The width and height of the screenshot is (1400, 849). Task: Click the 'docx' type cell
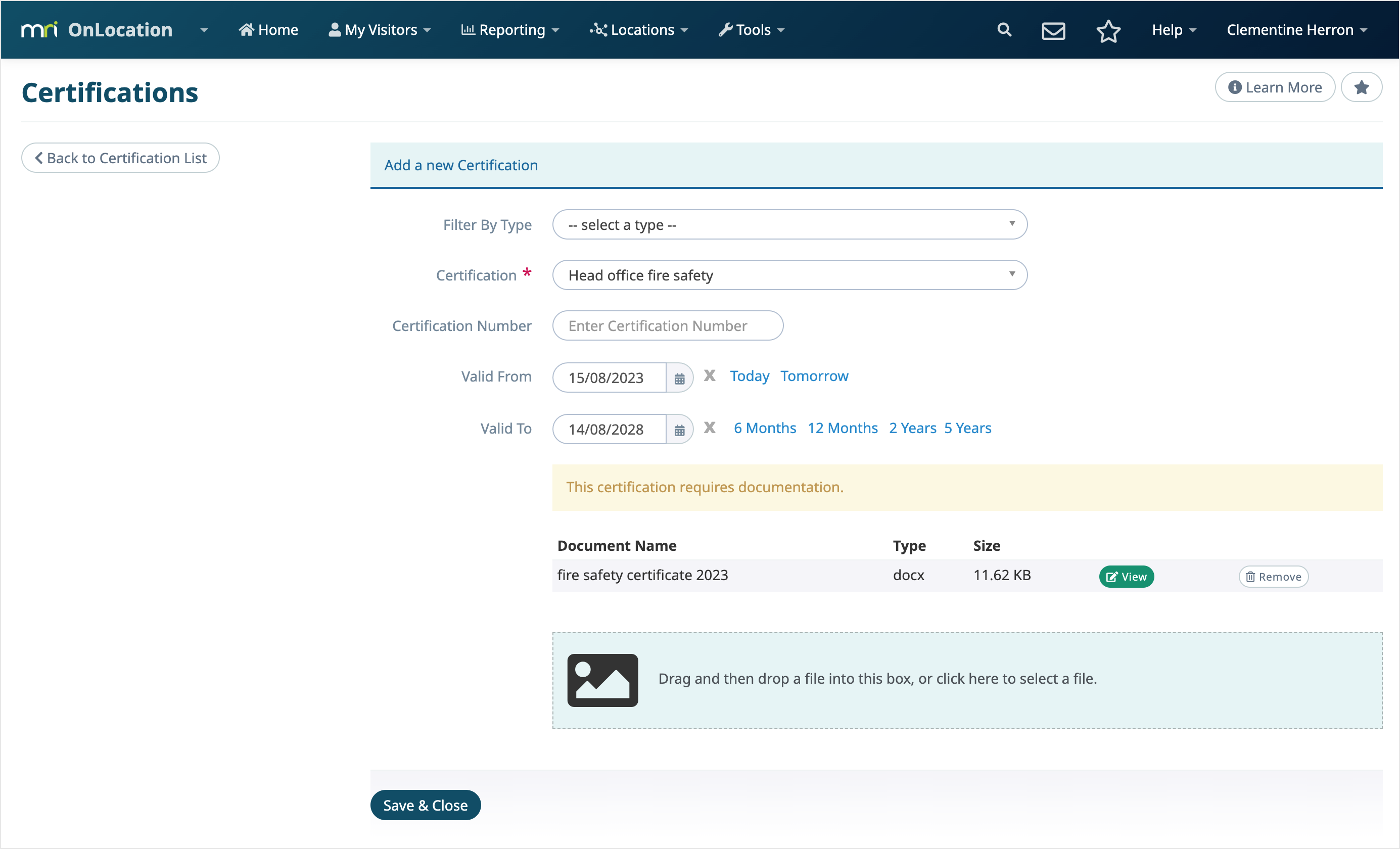(x=909, y=575)
